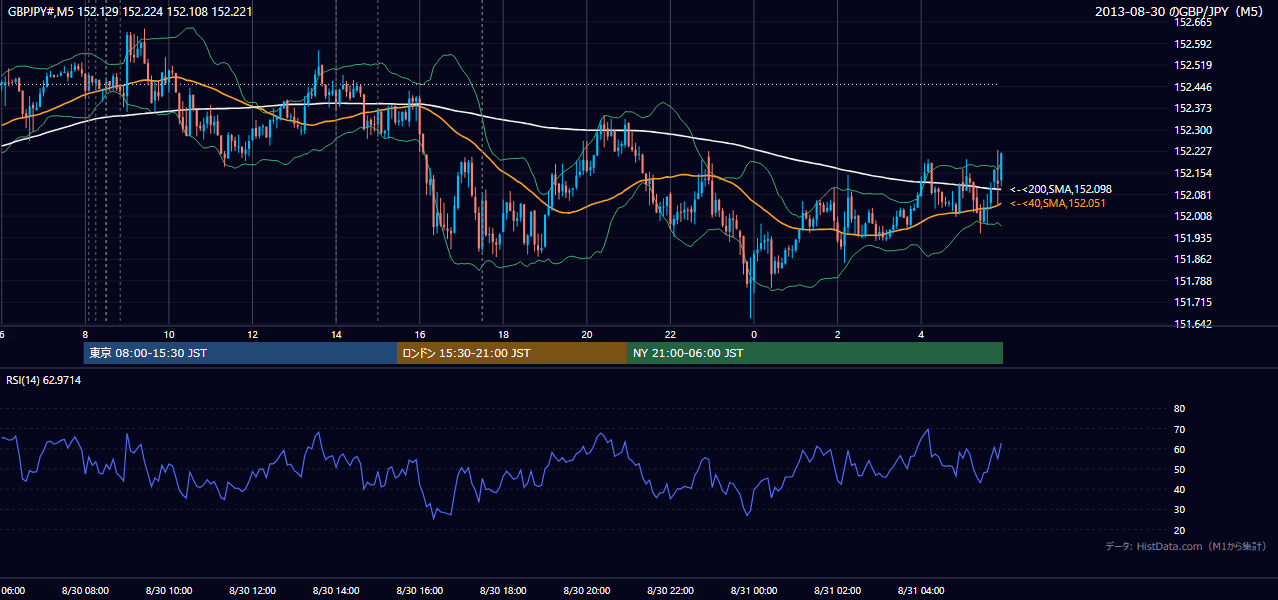This screenshot has width=1278, height=600.
Task: Click the 8/31 00:00 bottom time label
Action: 754,590
